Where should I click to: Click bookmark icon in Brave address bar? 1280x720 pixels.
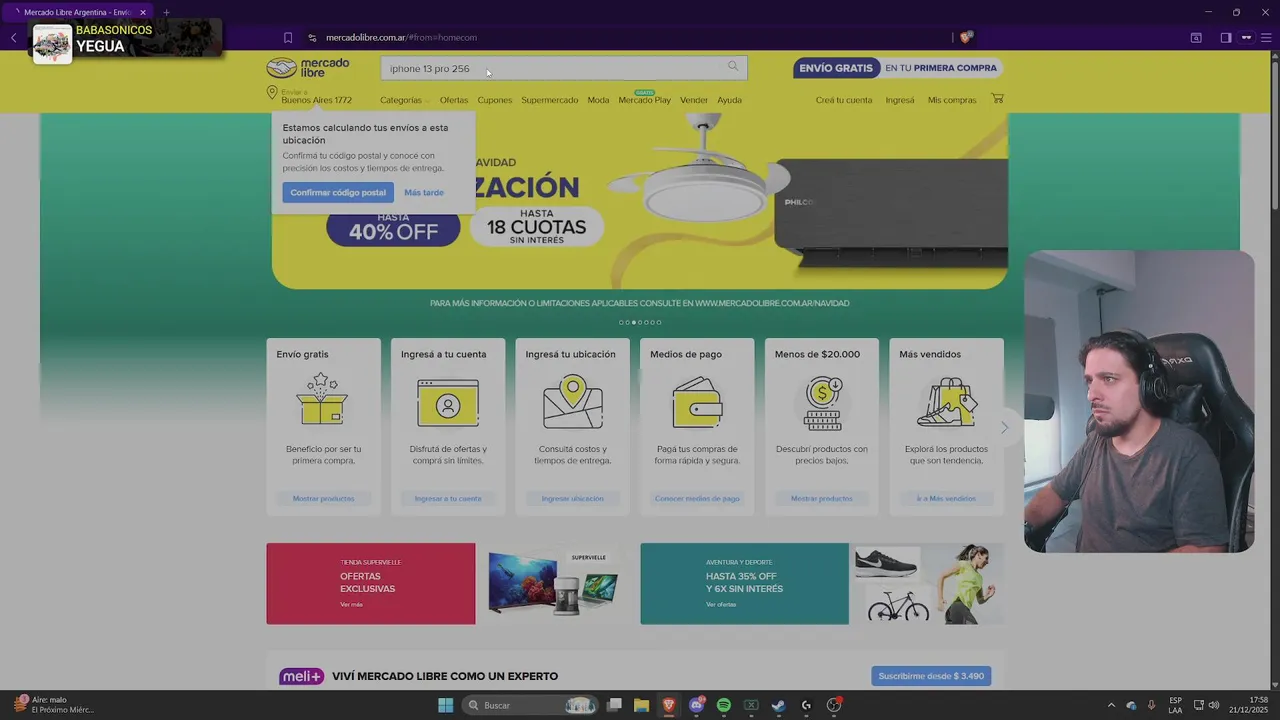tap(288, 37)
